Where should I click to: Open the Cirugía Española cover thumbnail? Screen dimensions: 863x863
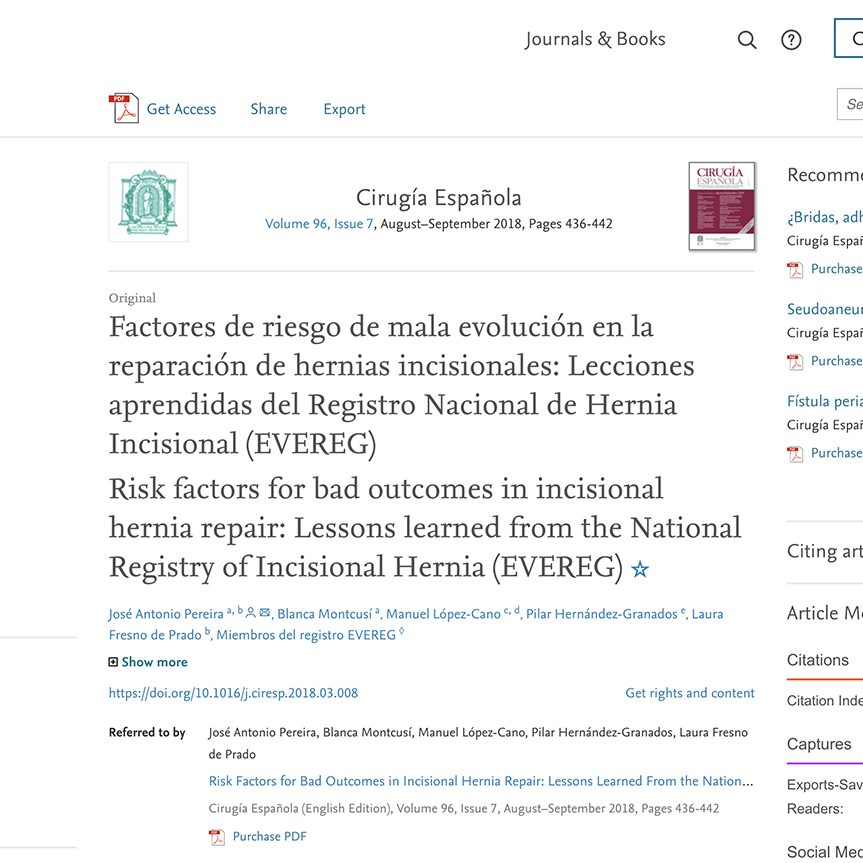click(x=722, y=206)
